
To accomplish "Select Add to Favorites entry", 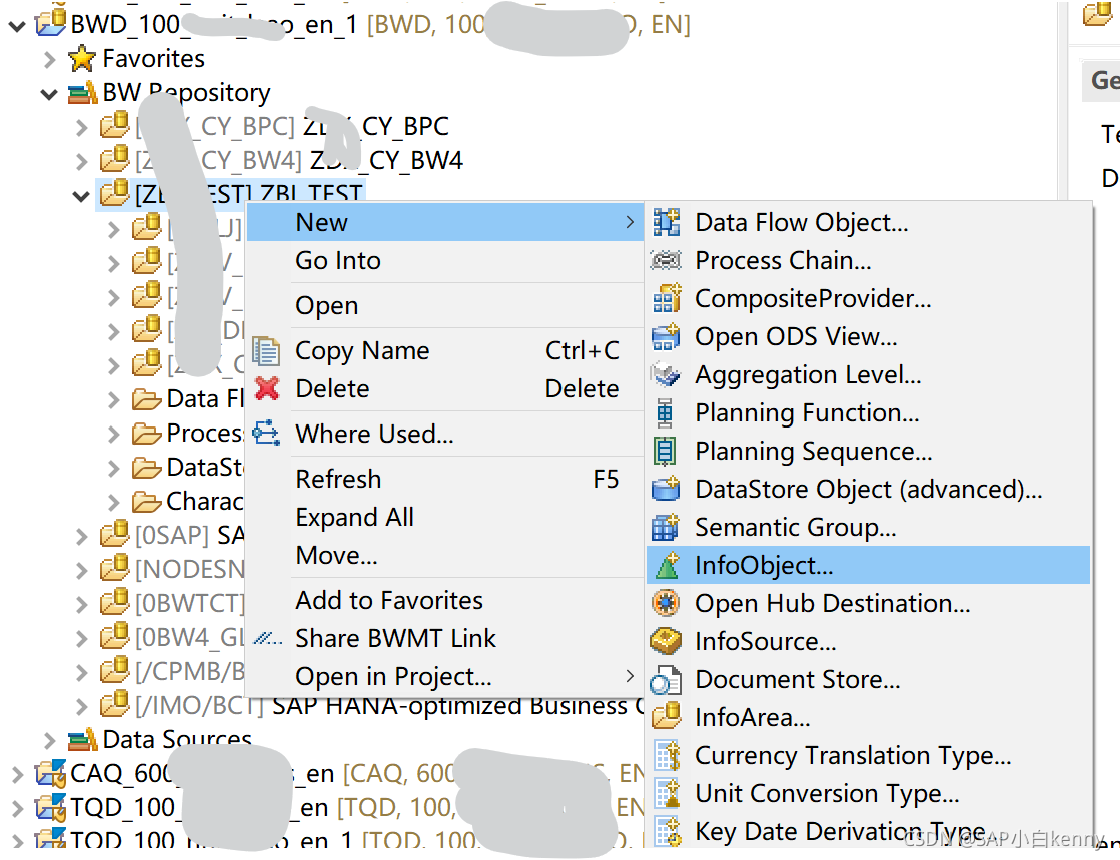I will click(444, 600).
